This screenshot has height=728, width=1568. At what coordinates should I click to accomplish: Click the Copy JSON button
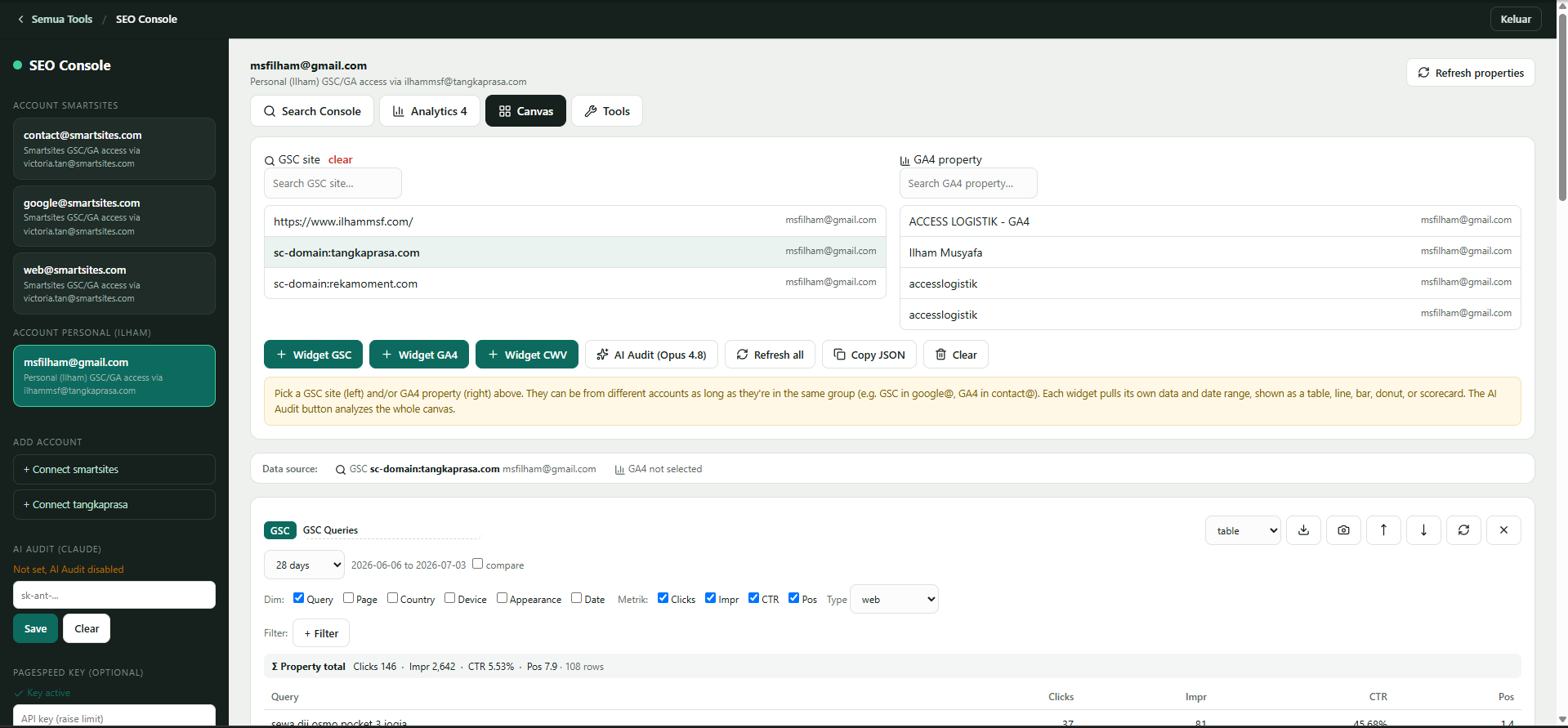click(x=869, y=355)
